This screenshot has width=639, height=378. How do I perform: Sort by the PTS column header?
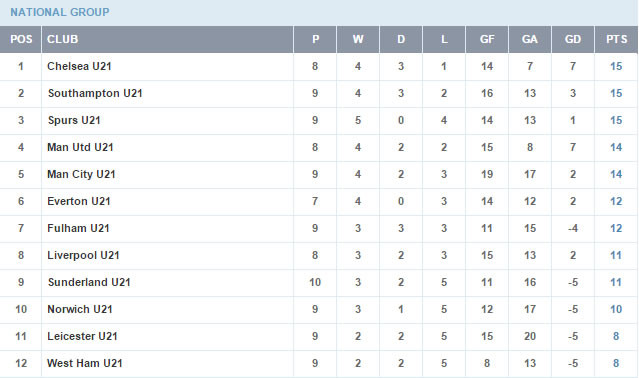coord(616,40)
